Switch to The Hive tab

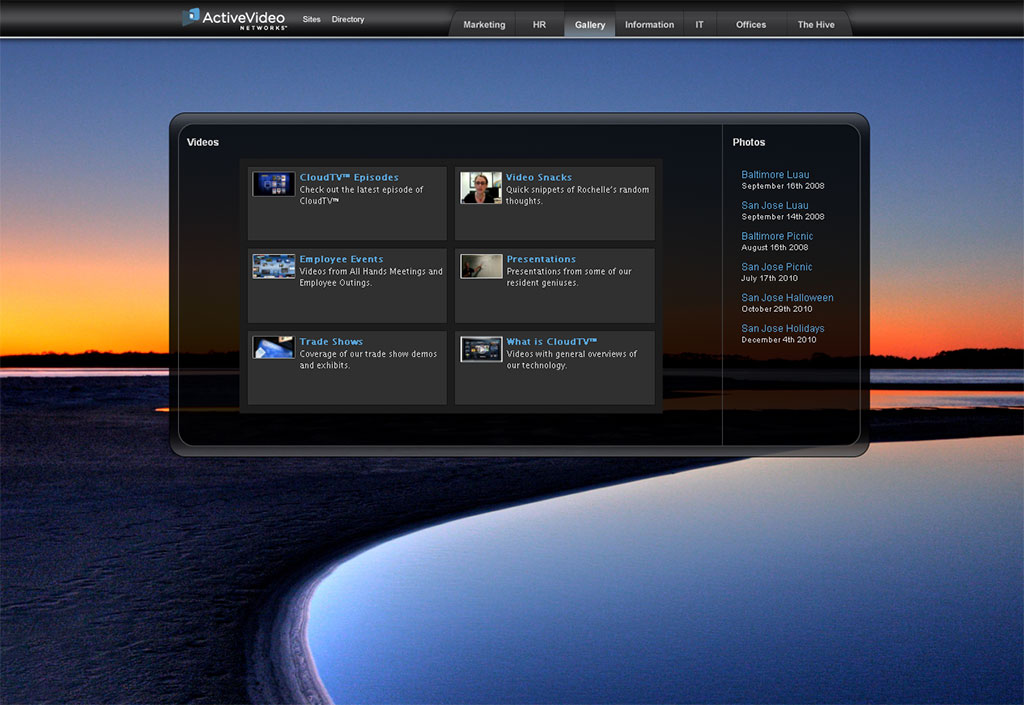point(816,25)
